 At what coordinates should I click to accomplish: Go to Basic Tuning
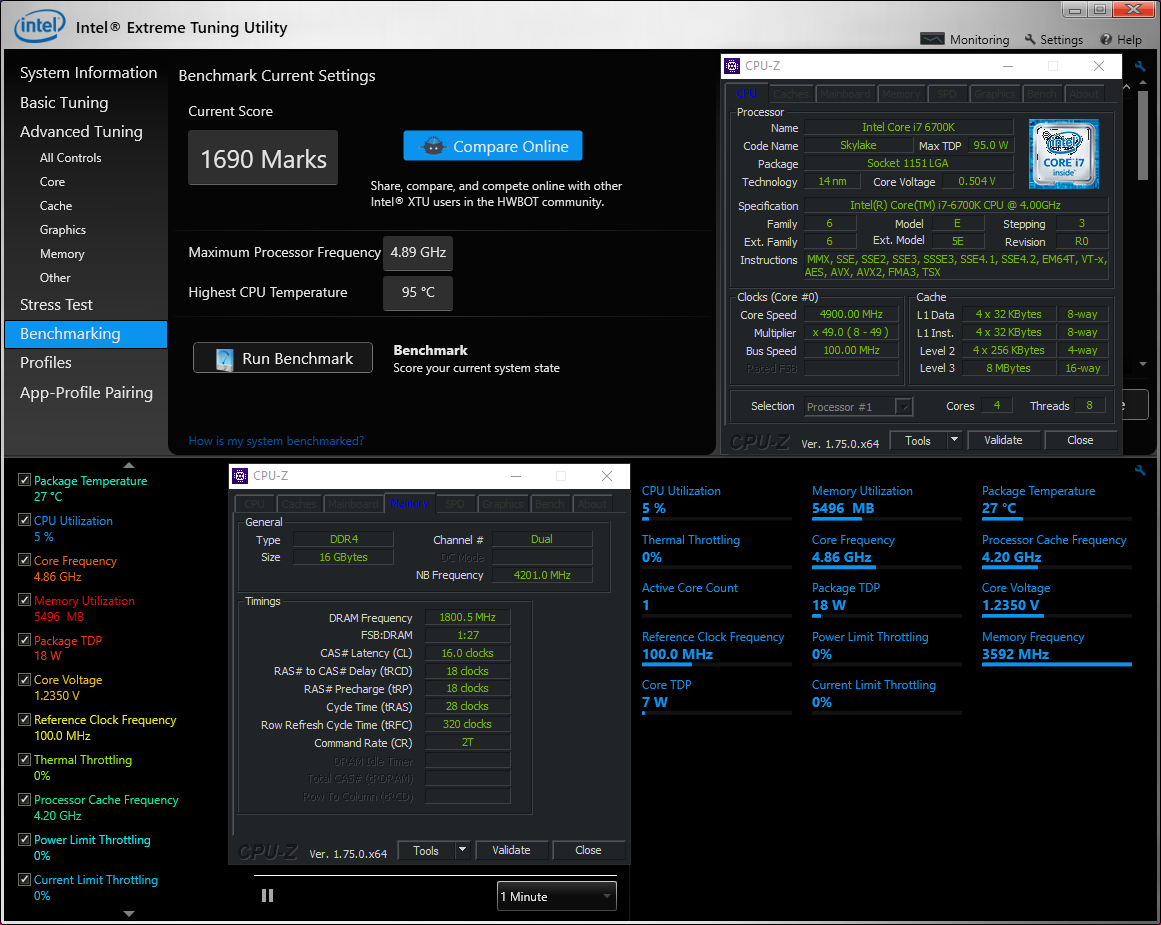tap(64, 102)
